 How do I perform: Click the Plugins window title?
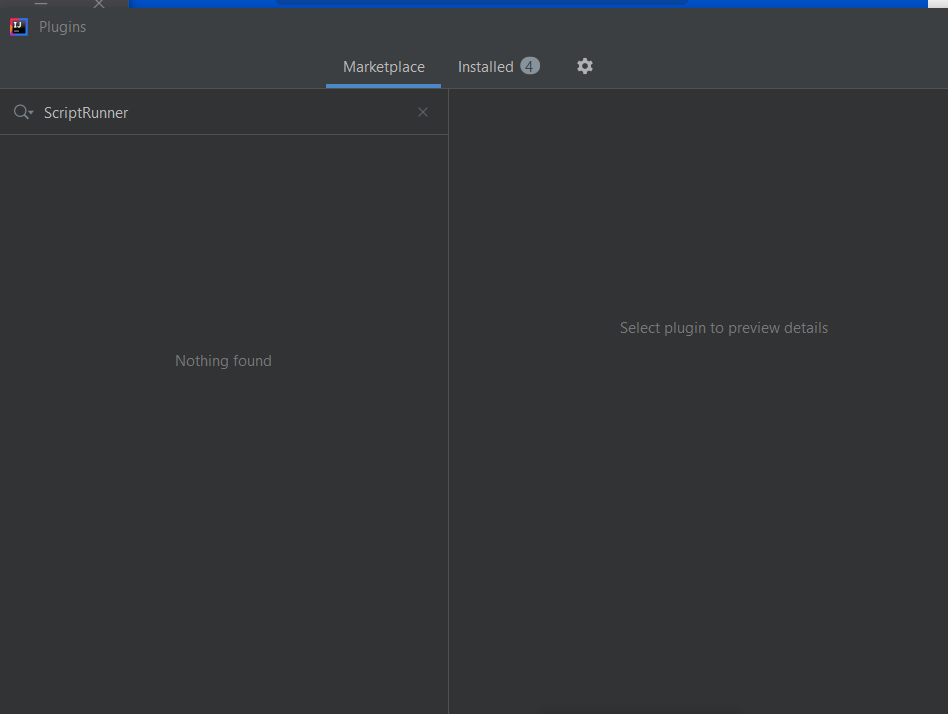coord(62,27)
